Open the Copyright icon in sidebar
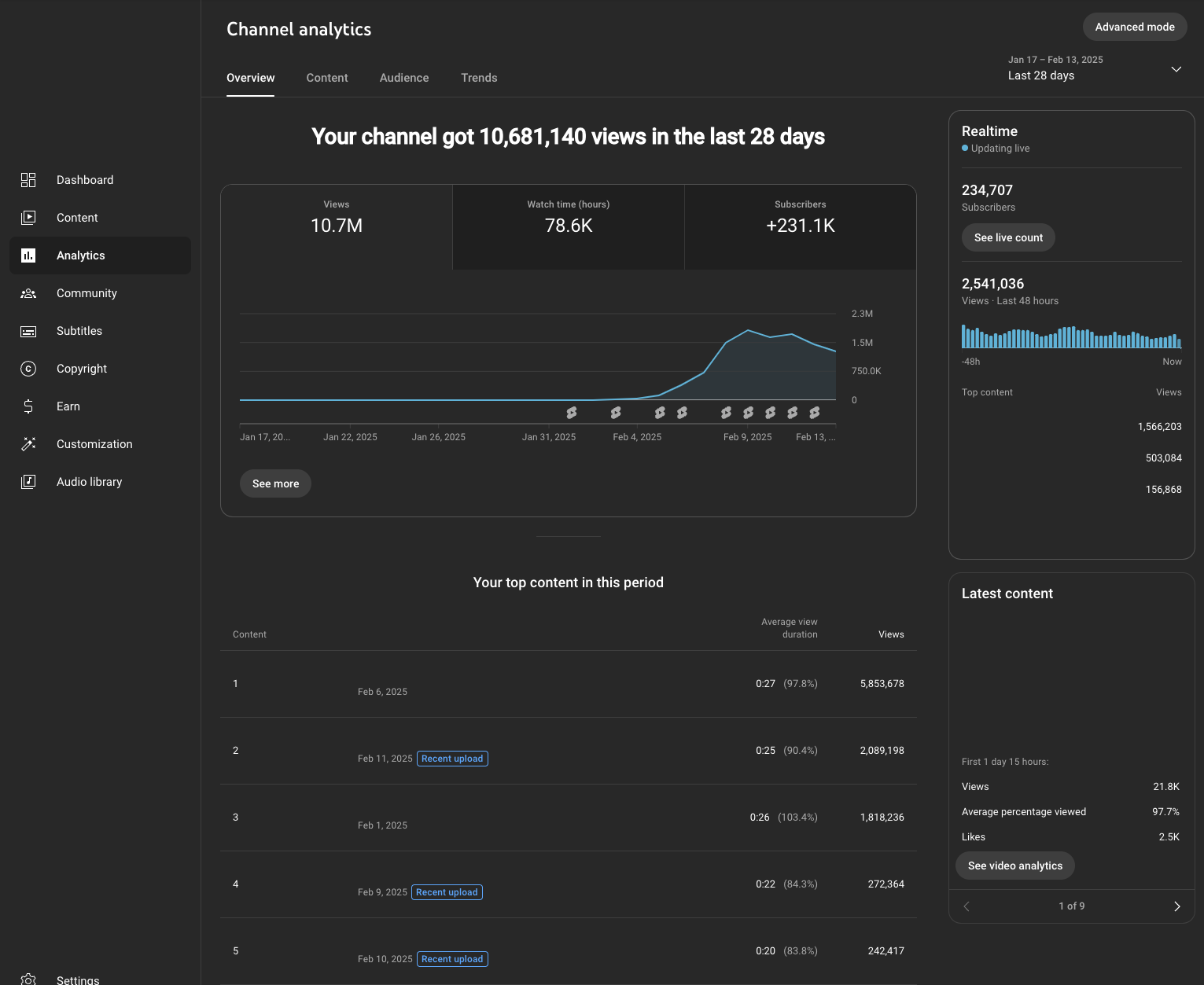Screen dimensions: 1204x985 tap(28, 369)
